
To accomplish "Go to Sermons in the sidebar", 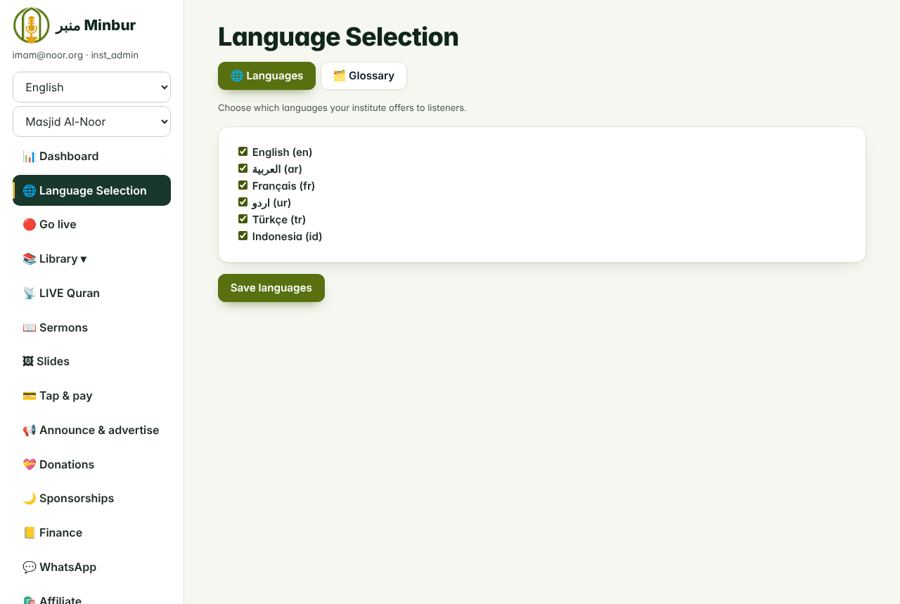I will tap(92, 328).
